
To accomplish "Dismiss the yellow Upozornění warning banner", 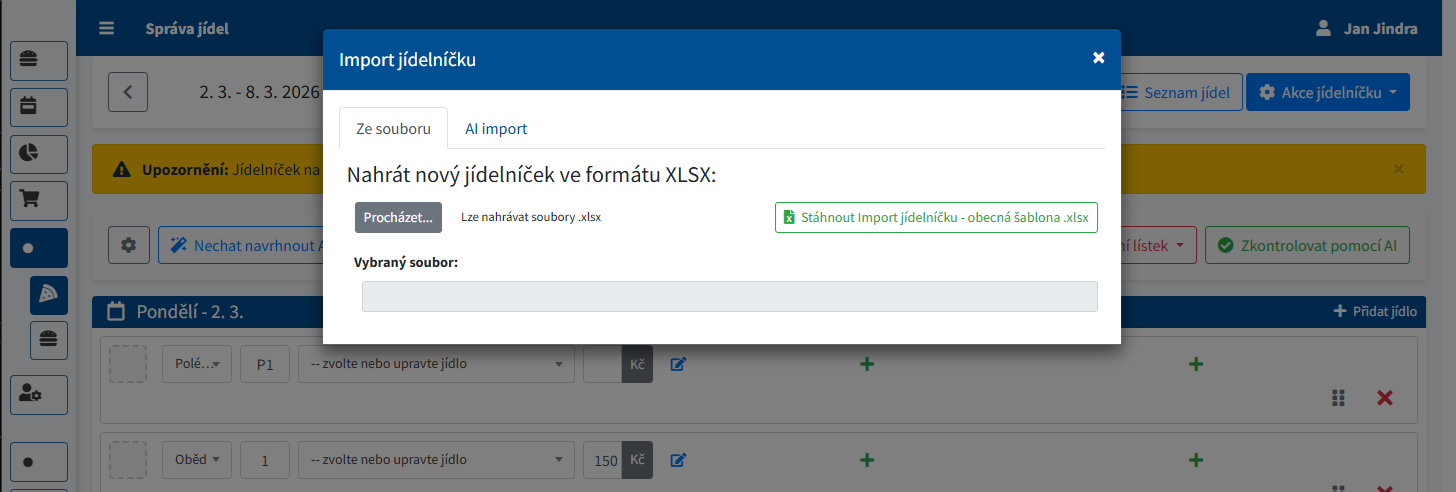I will (x=1398, y=169).
